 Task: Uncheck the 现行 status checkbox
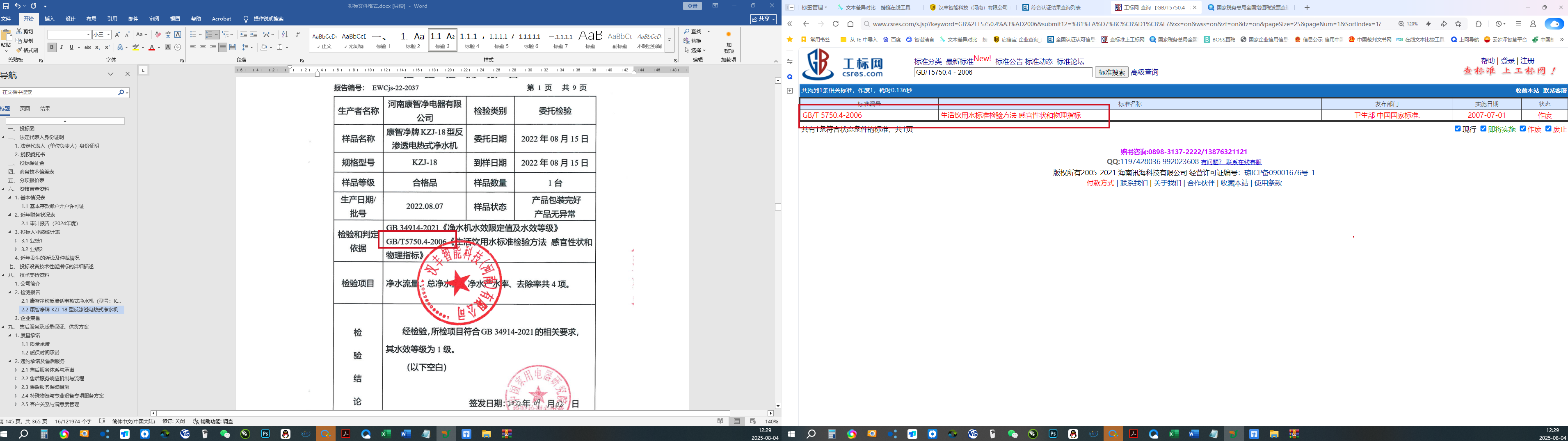point(1458,128)
